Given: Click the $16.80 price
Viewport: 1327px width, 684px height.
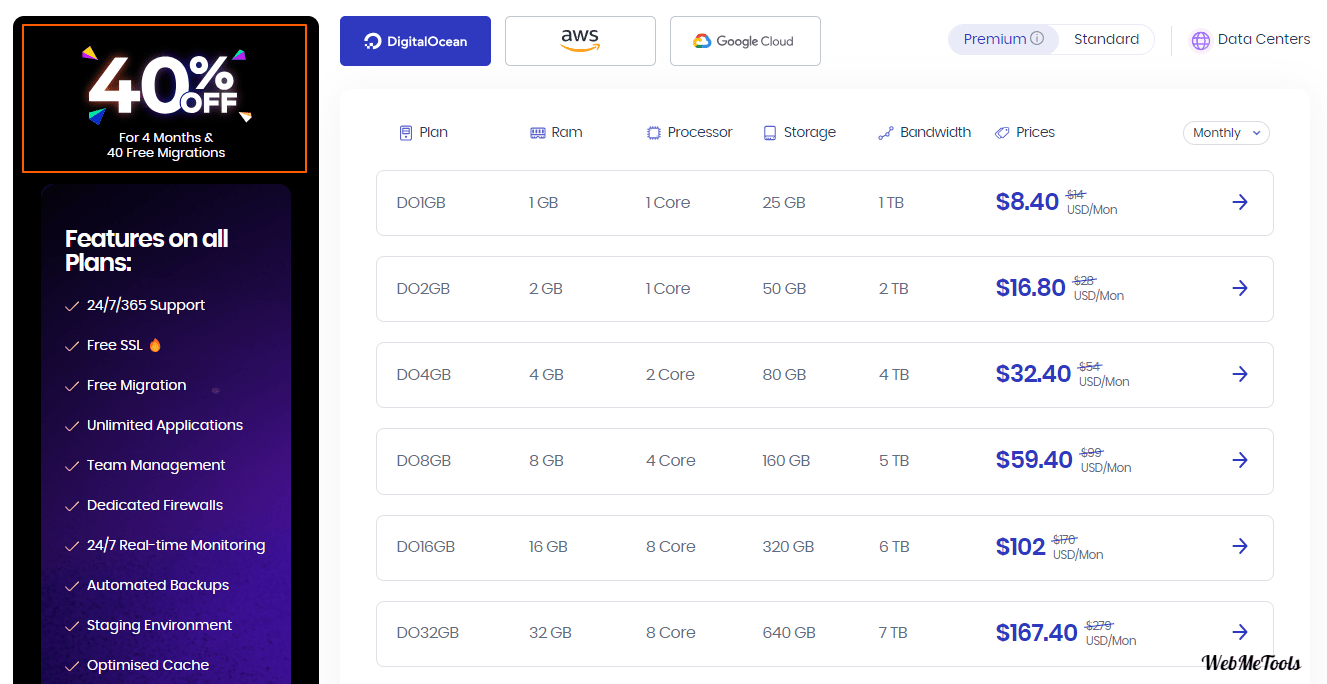Looking at the screenshot, I should tap(1031, 288).
